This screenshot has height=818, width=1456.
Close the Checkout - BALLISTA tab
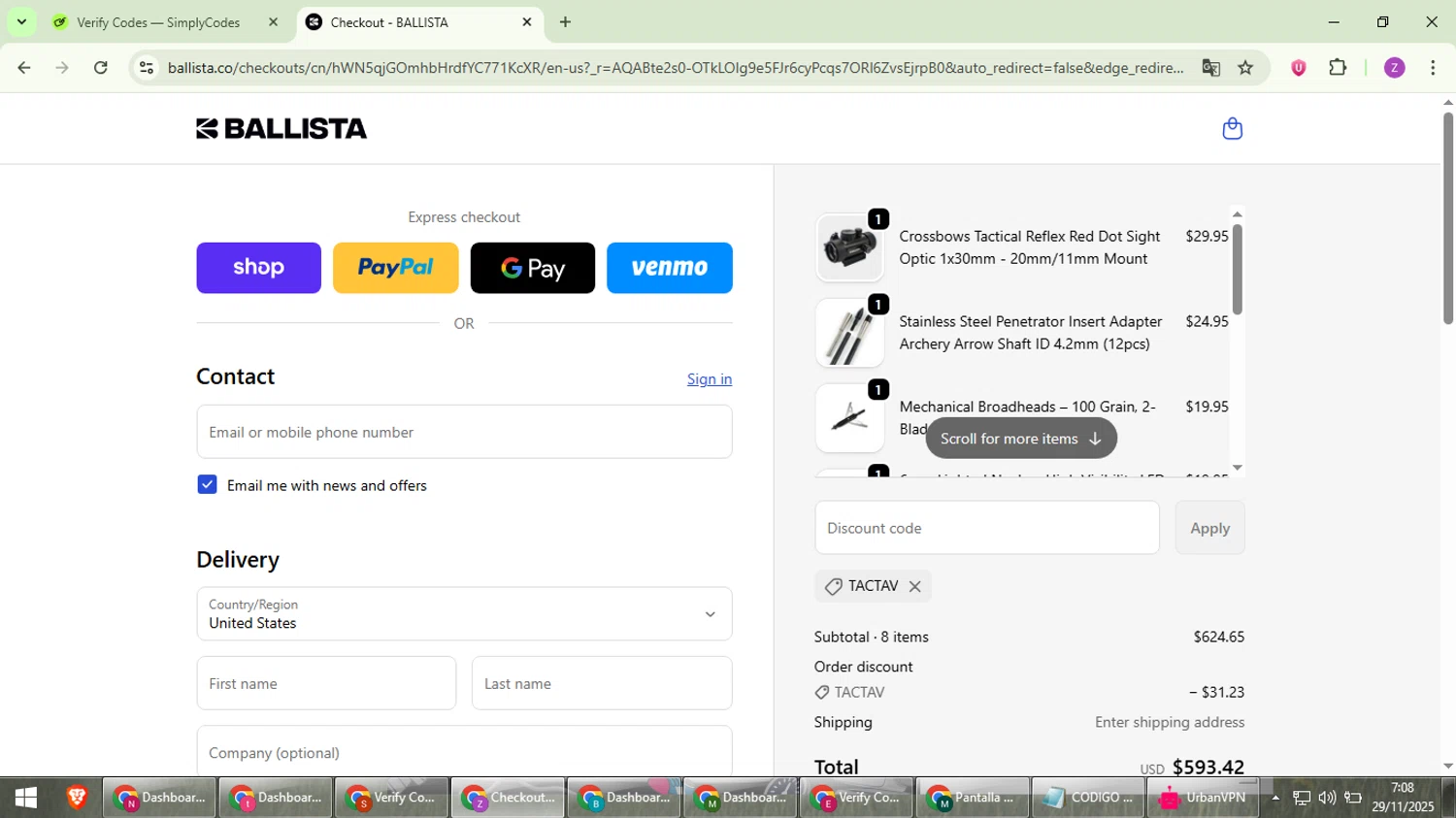527,21
